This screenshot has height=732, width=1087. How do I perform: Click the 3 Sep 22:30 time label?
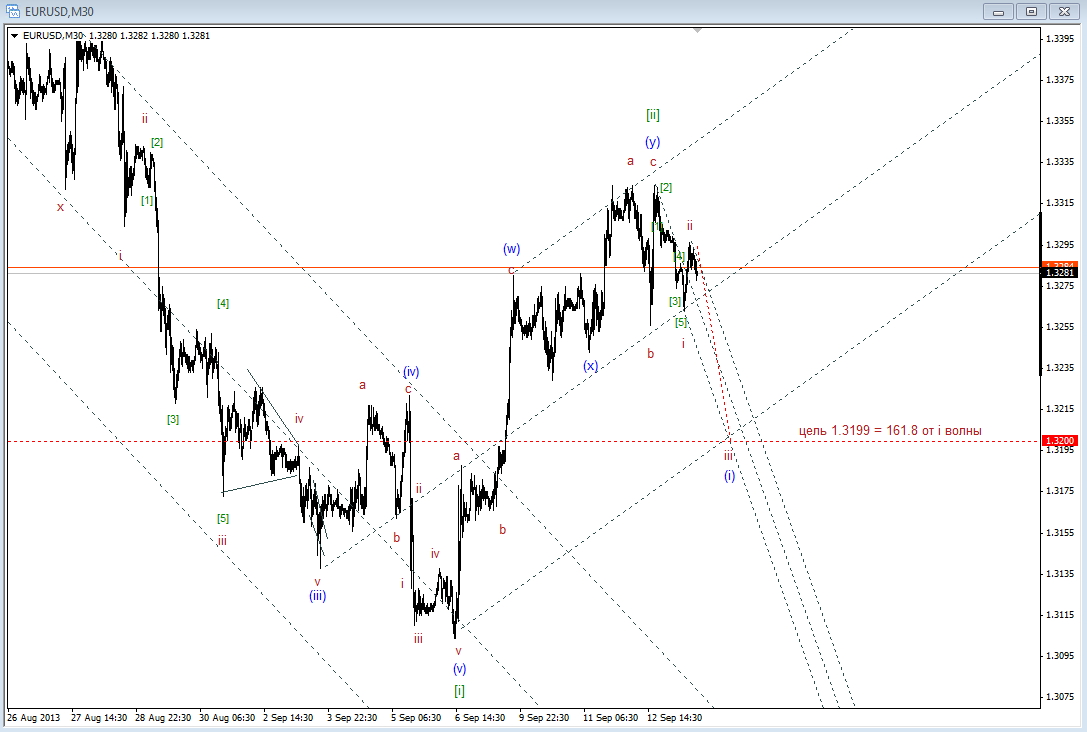pos(351,717)
